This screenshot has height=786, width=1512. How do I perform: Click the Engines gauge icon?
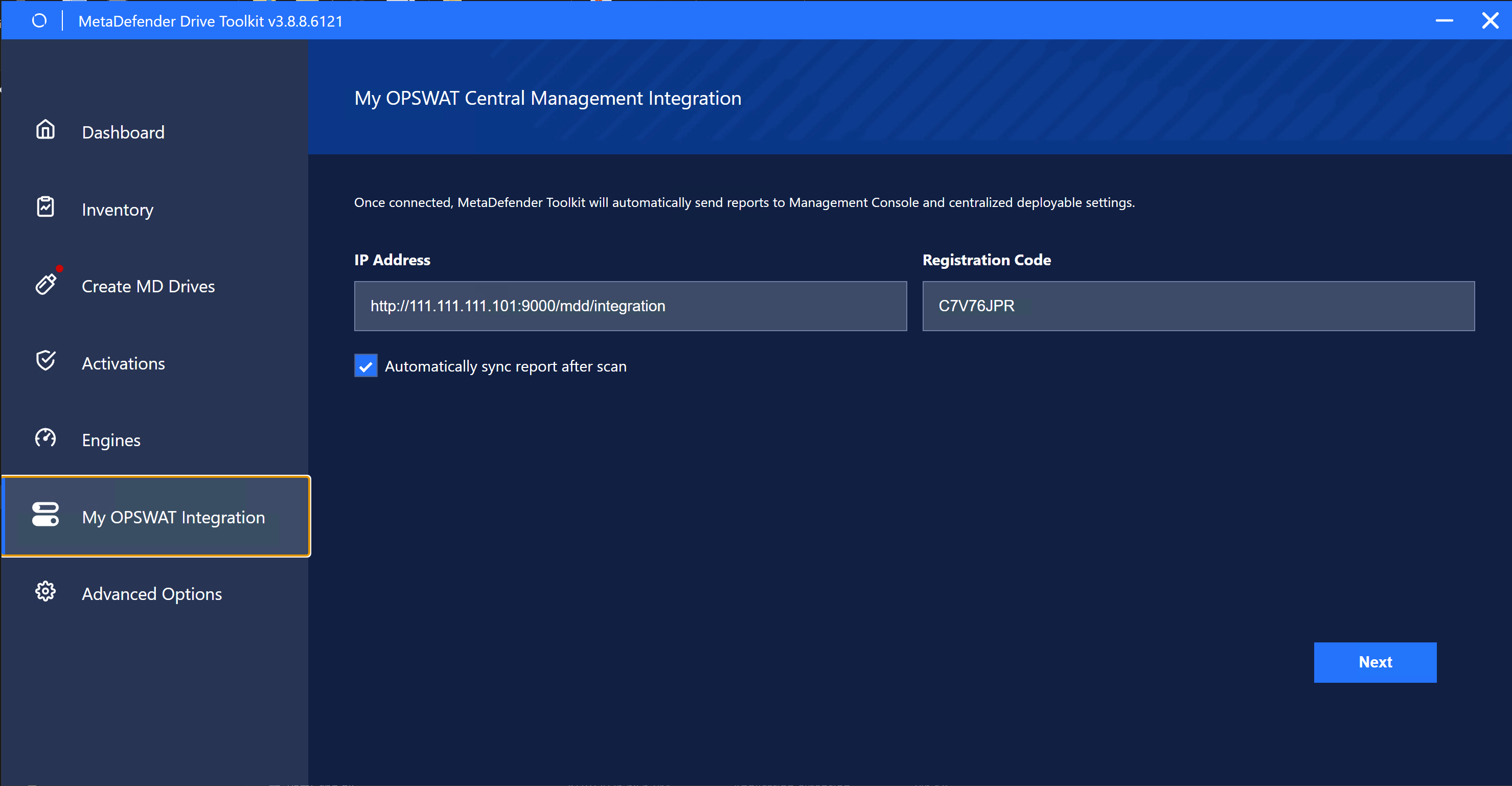point(45,438)
